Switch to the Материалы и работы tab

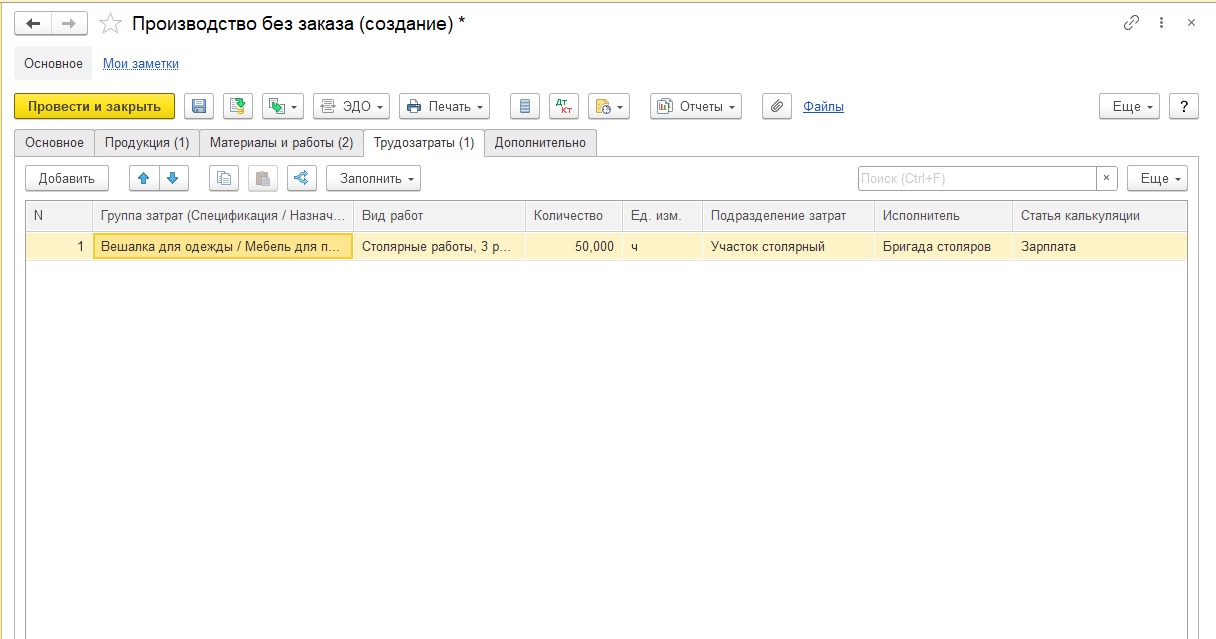[x=281, y=143]
